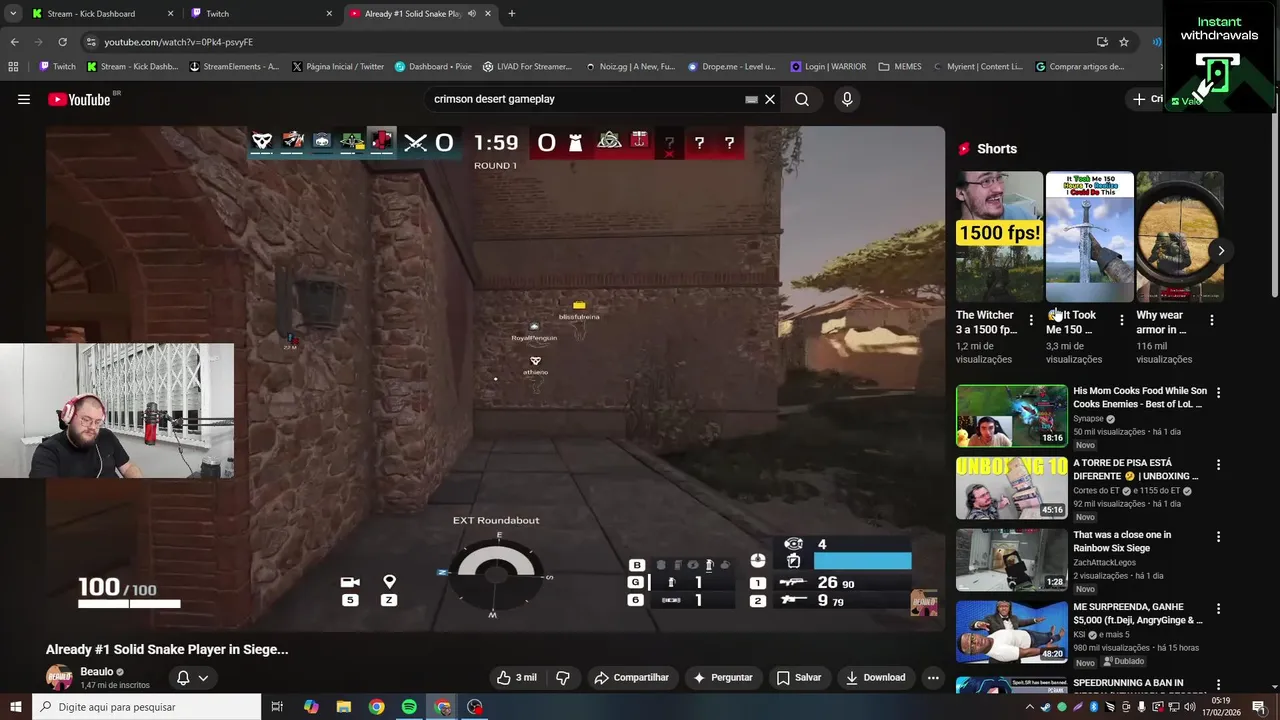The image size is (1280, 720).
Task: Reload the page in Chrome
Action: pos(62,42)
